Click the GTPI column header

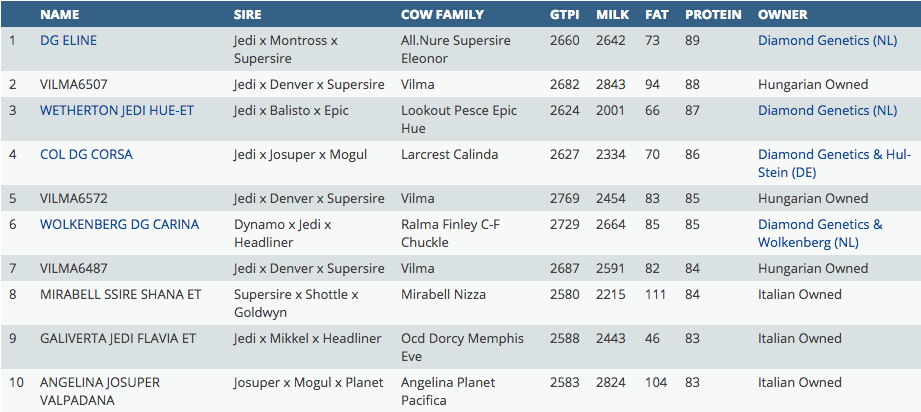(564, 15)
